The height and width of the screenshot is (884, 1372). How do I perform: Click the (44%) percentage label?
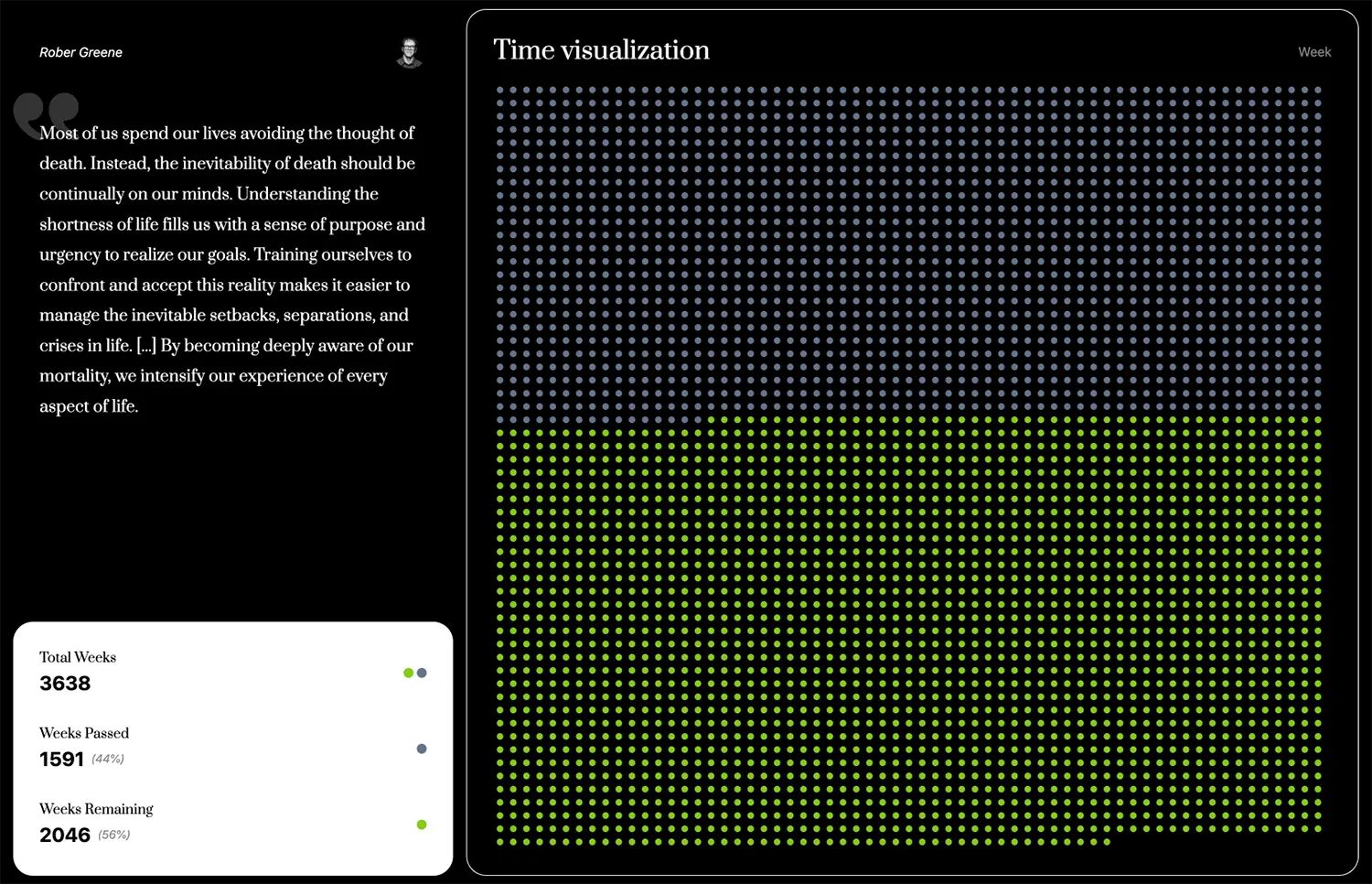[108, 760]
